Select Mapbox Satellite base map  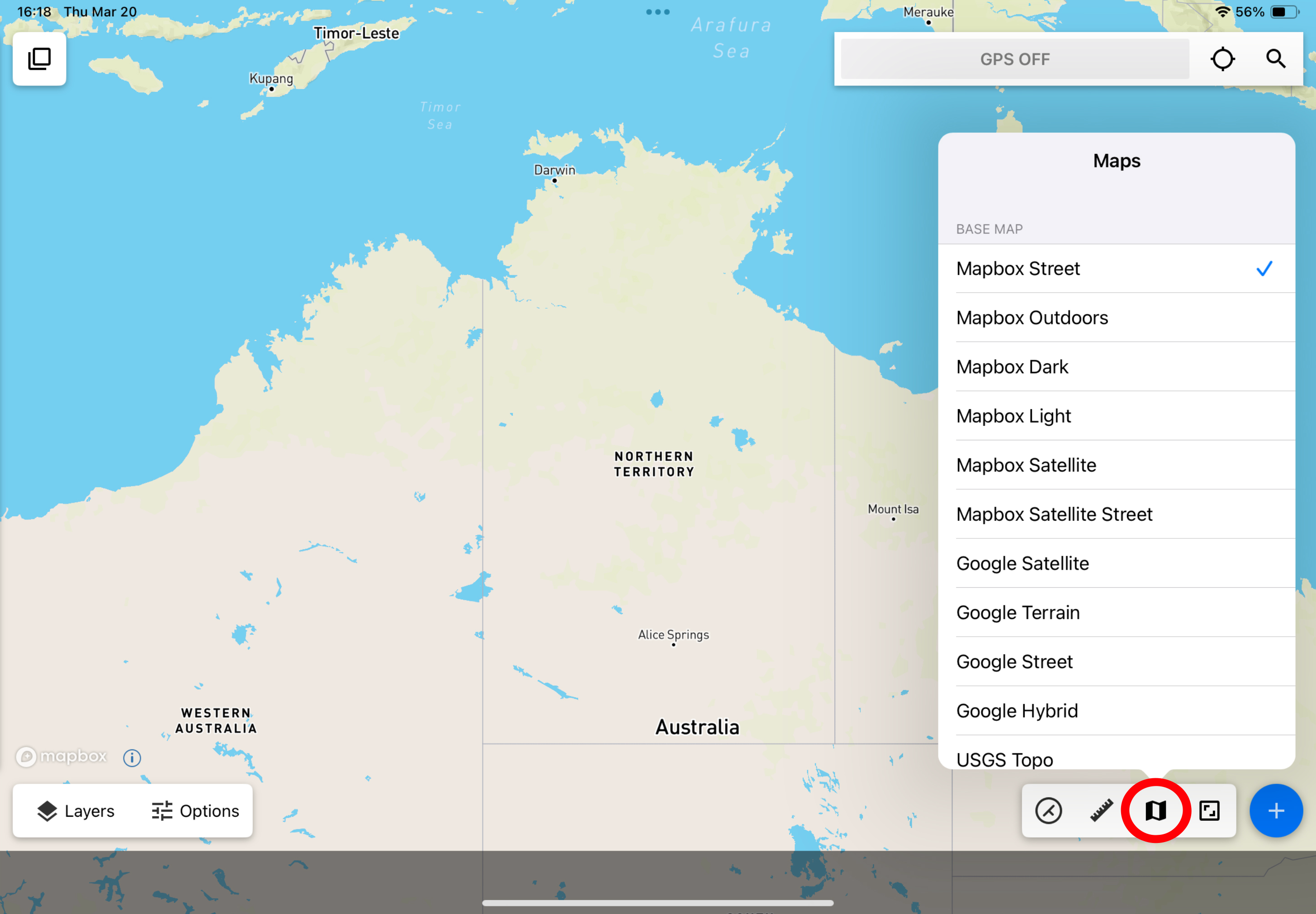pos(1116,466)
